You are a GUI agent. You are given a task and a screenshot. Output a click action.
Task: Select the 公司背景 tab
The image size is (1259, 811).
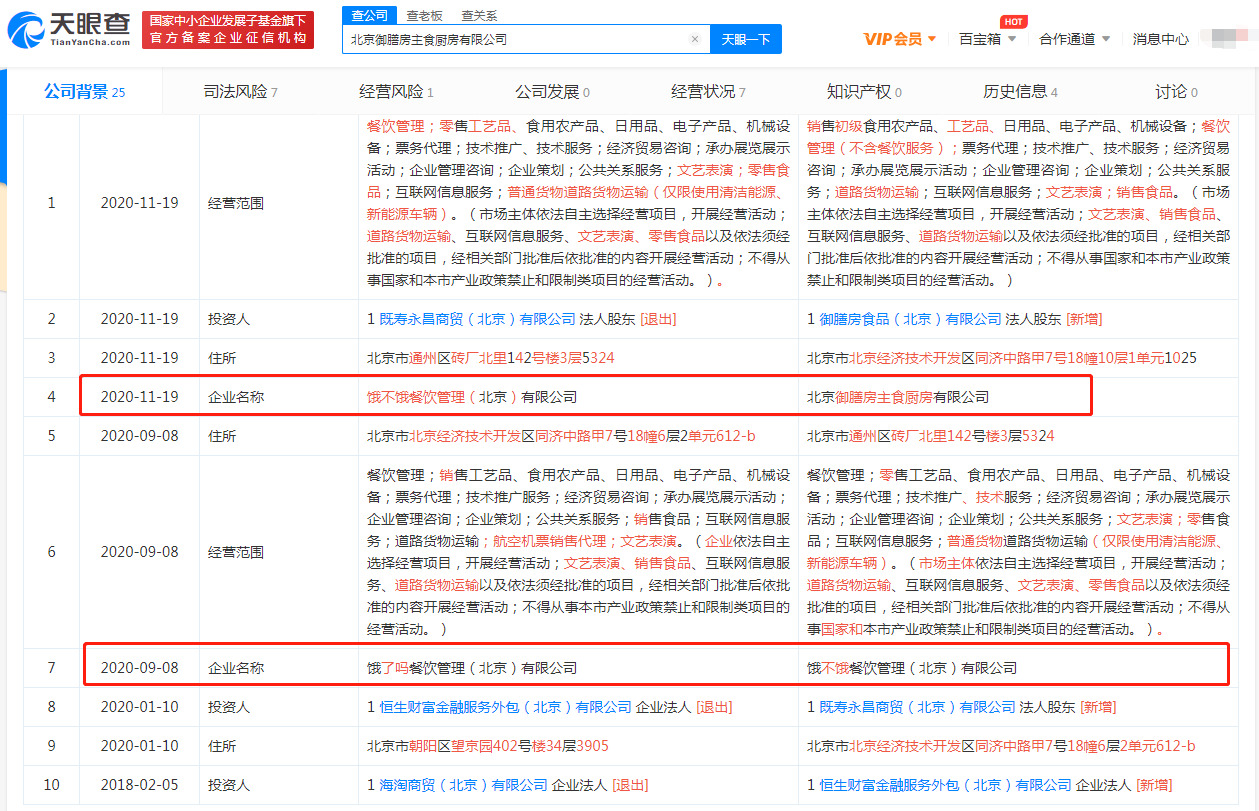coord(85,92)
